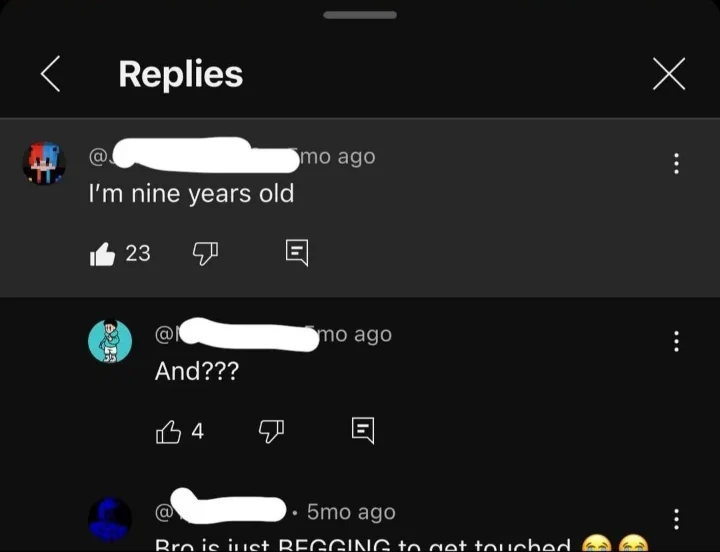Click reply icon under "And???" comment

[x=363, y=430]
